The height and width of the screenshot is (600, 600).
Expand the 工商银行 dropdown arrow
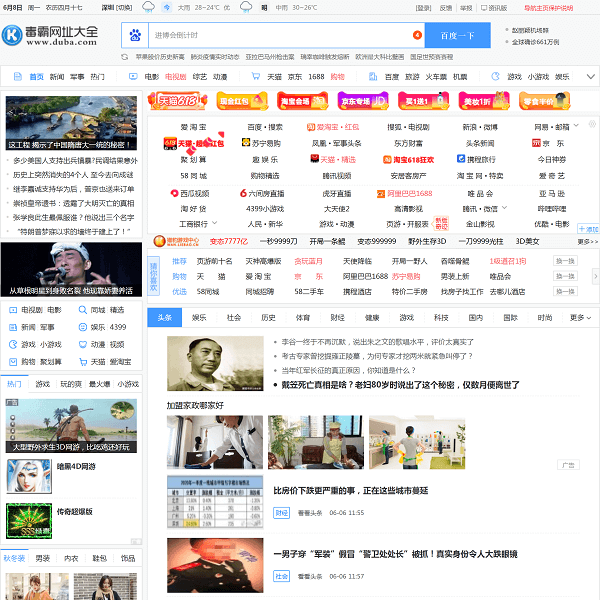214,223
